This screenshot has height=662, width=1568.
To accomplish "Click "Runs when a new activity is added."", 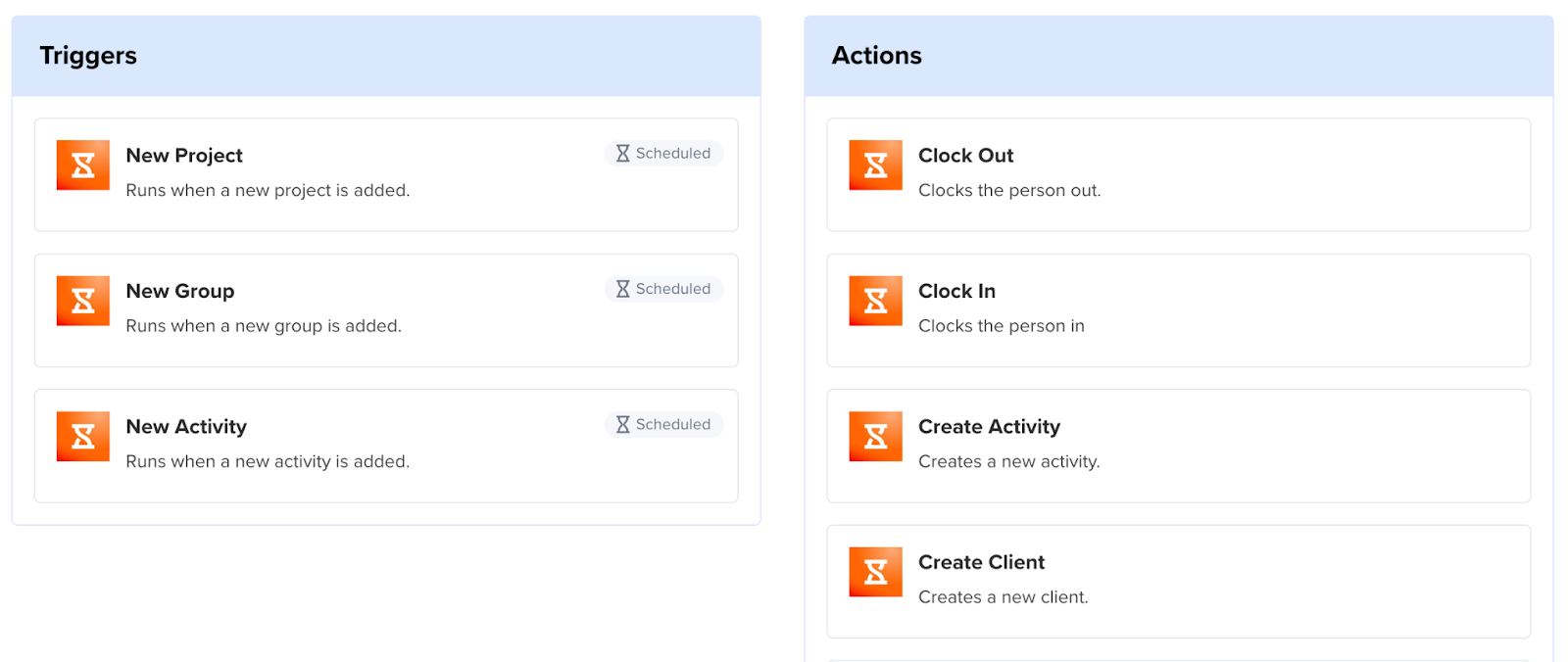I will coord(268,461).
